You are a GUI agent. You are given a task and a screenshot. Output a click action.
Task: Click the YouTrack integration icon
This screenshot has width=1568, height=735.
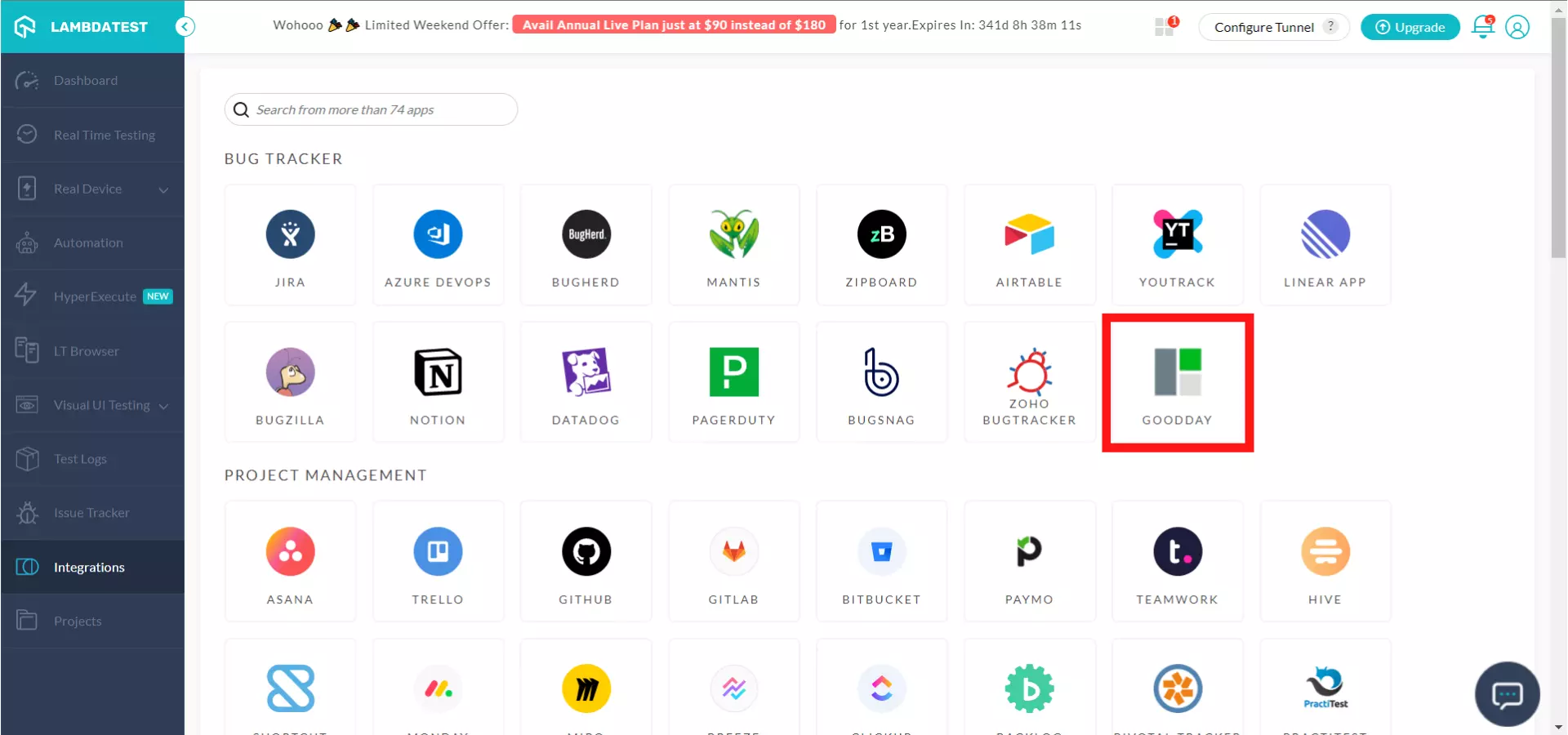click(x=1177, y=235)
